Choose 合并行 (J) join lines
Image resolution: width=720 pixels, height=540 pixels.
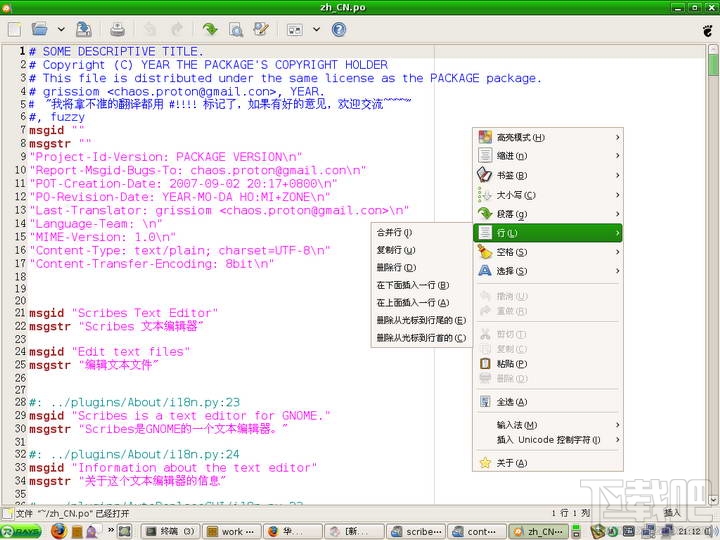[422, 232]
